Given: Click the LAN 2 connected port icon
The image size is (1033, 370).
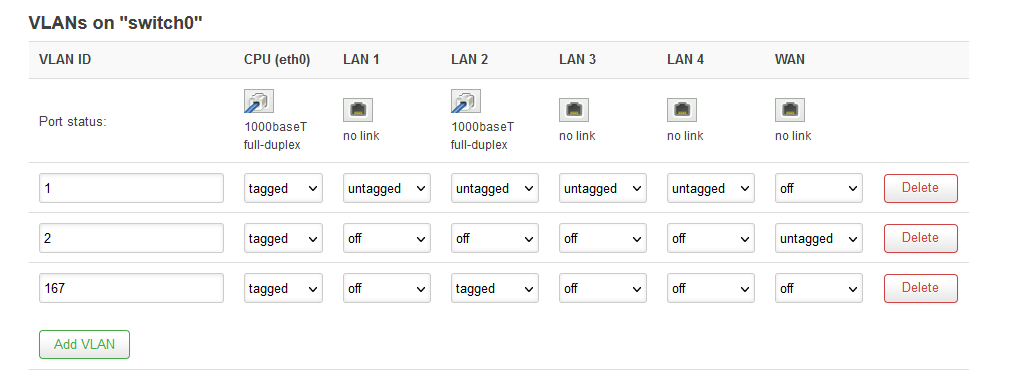Looking at the screenshot, I should coord(466,101).
